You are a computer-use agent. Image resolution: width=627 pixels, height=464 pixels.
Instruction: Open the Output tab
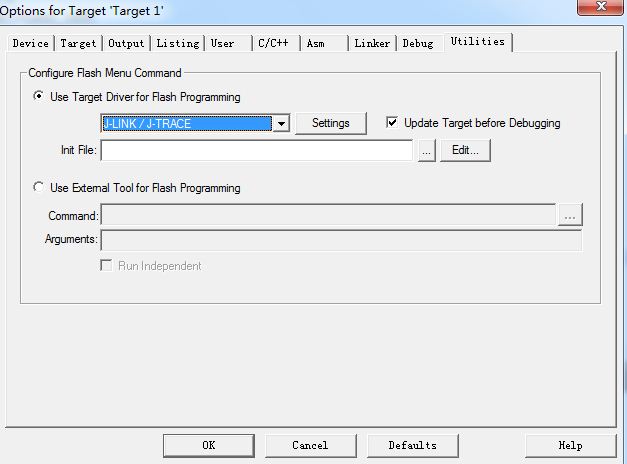pos(126,43)
